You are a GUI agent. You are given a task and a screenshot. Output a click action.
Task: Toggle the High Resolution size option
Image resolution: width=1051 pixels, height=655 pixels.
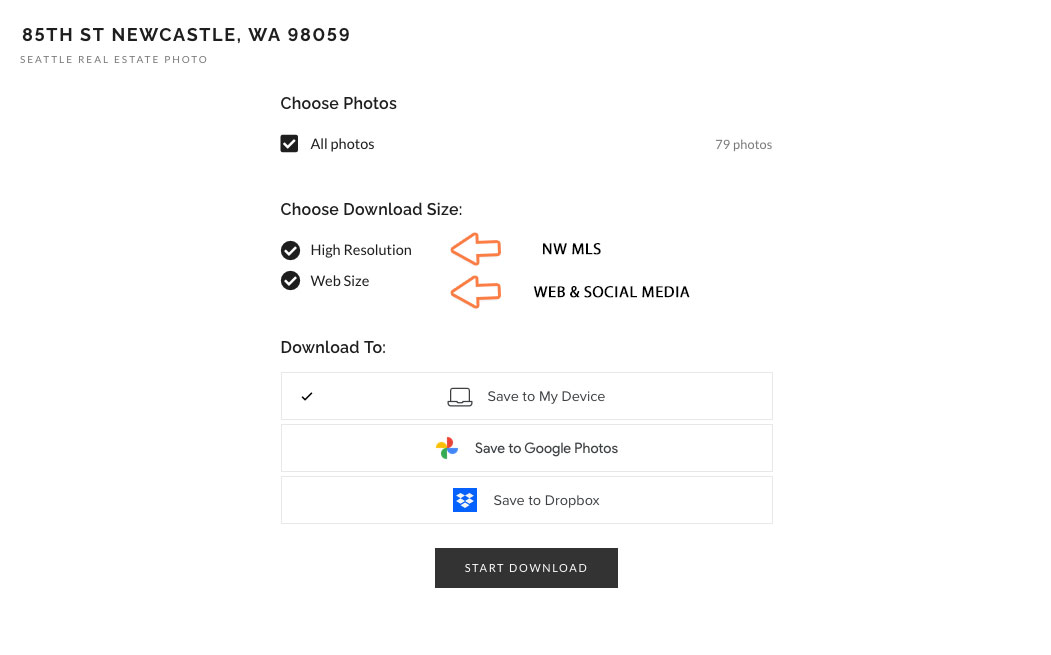[x=290, y=250]
